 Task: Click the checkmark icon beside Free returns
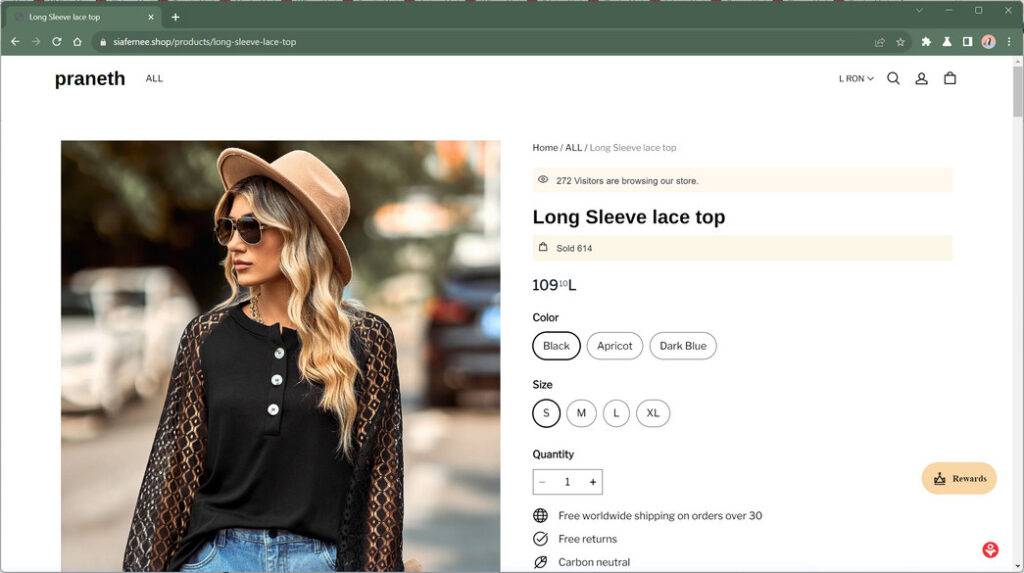(540, 538)
